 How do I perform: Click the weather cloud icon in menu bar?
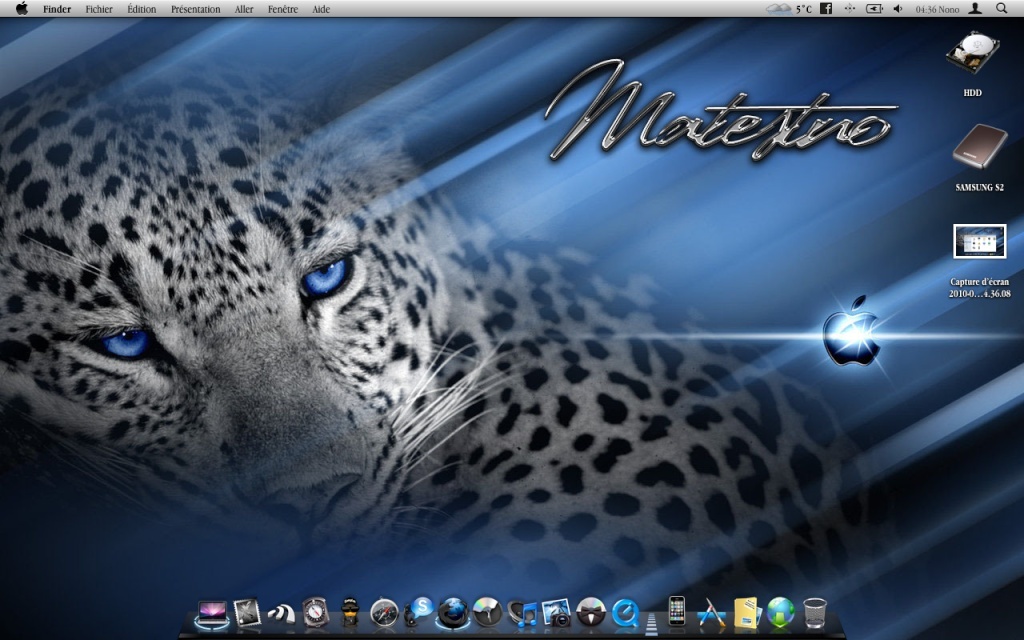(778, 9)
